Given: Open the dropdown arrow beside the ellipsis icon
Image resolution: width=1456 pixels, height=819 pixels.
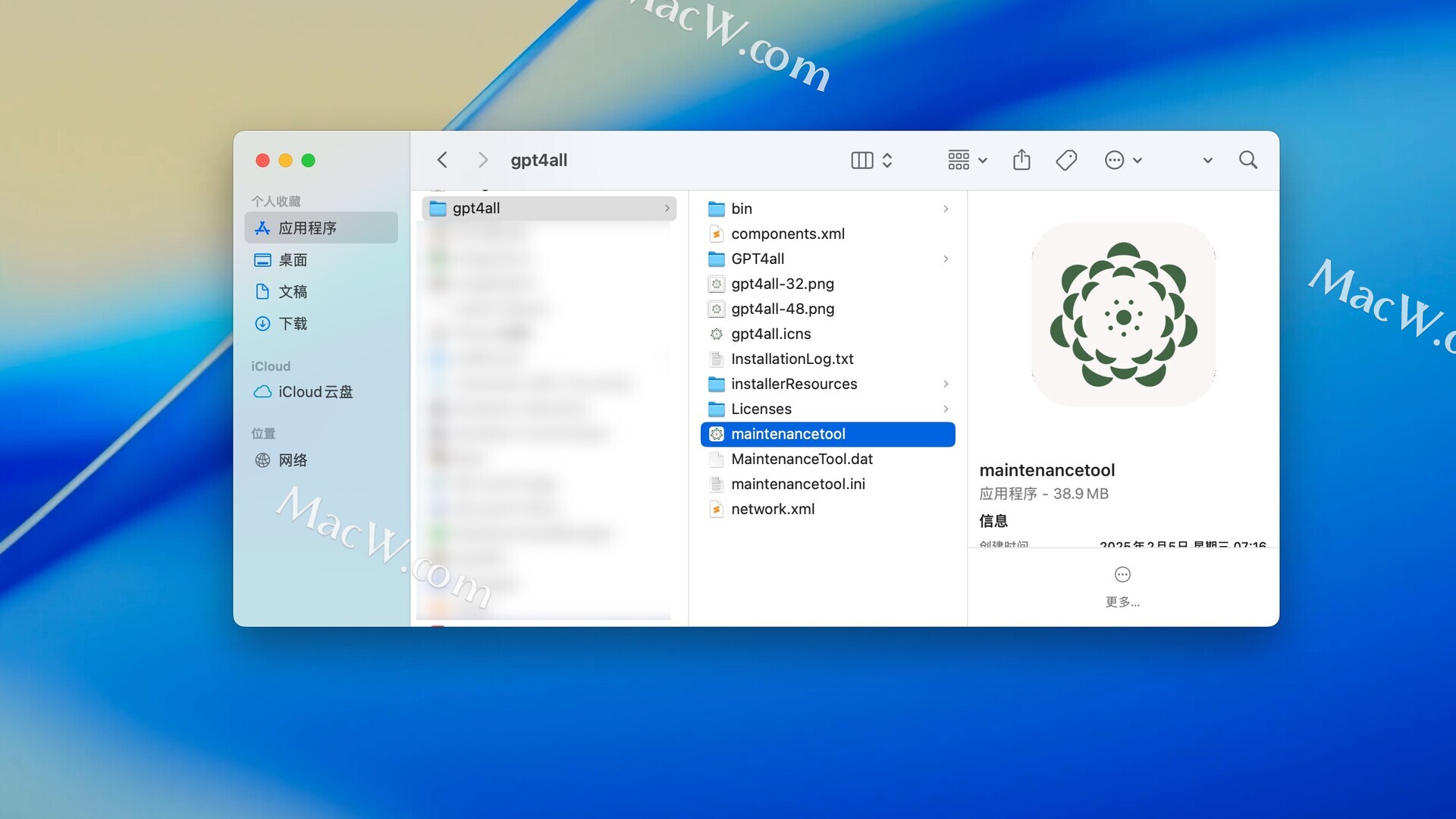Looking at the screenshot, I should pos(1137,161).
